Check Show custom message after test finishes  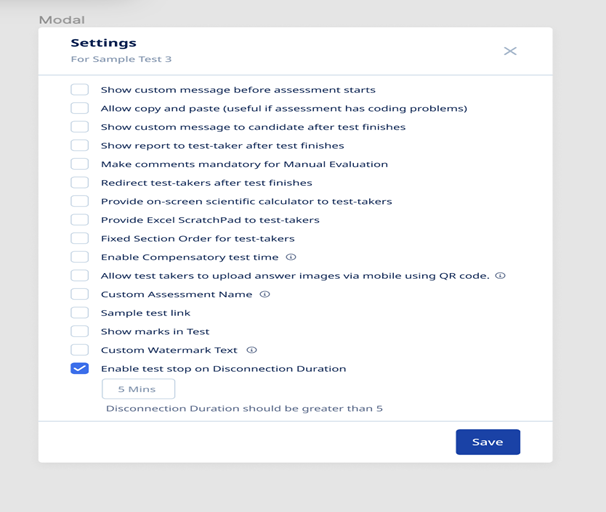[x=80, y=127]
